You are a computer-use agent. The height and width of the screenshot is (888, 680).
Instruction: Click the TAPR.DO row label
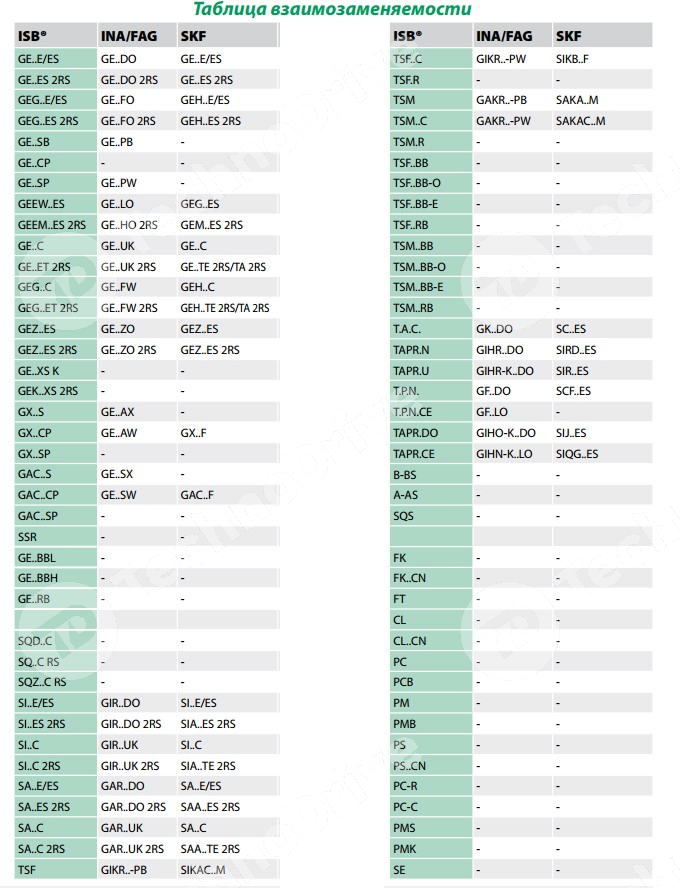pyautogui.click(x=416, y=433)
